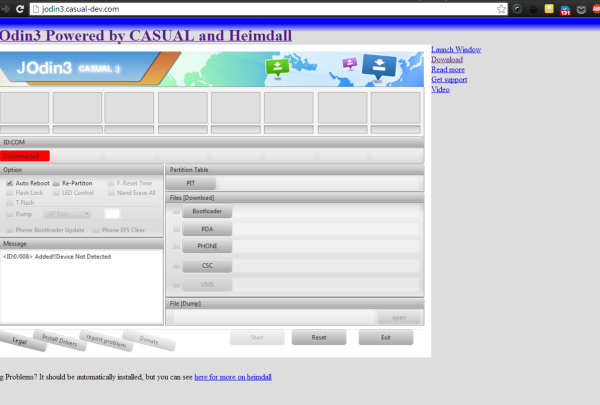The height and width of the screenshot is (405, 600).
Task: Click the Message panel header
Action: pos(82,244)
